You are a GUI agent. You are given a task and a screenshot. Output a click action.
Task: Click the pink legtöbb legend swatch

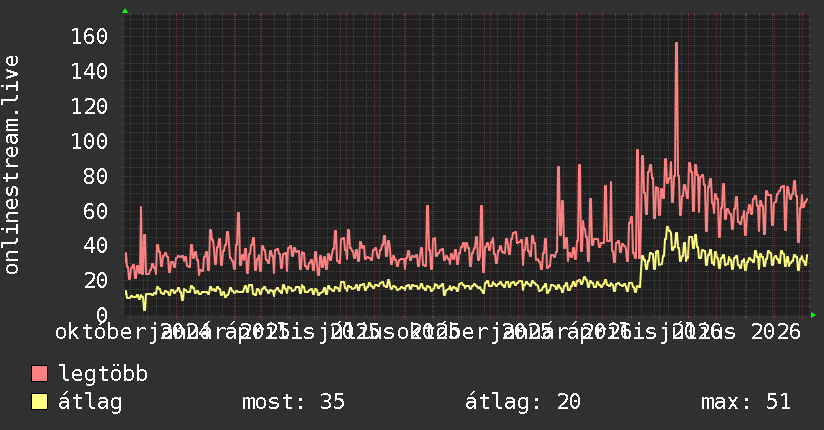(x=39, y=373)
